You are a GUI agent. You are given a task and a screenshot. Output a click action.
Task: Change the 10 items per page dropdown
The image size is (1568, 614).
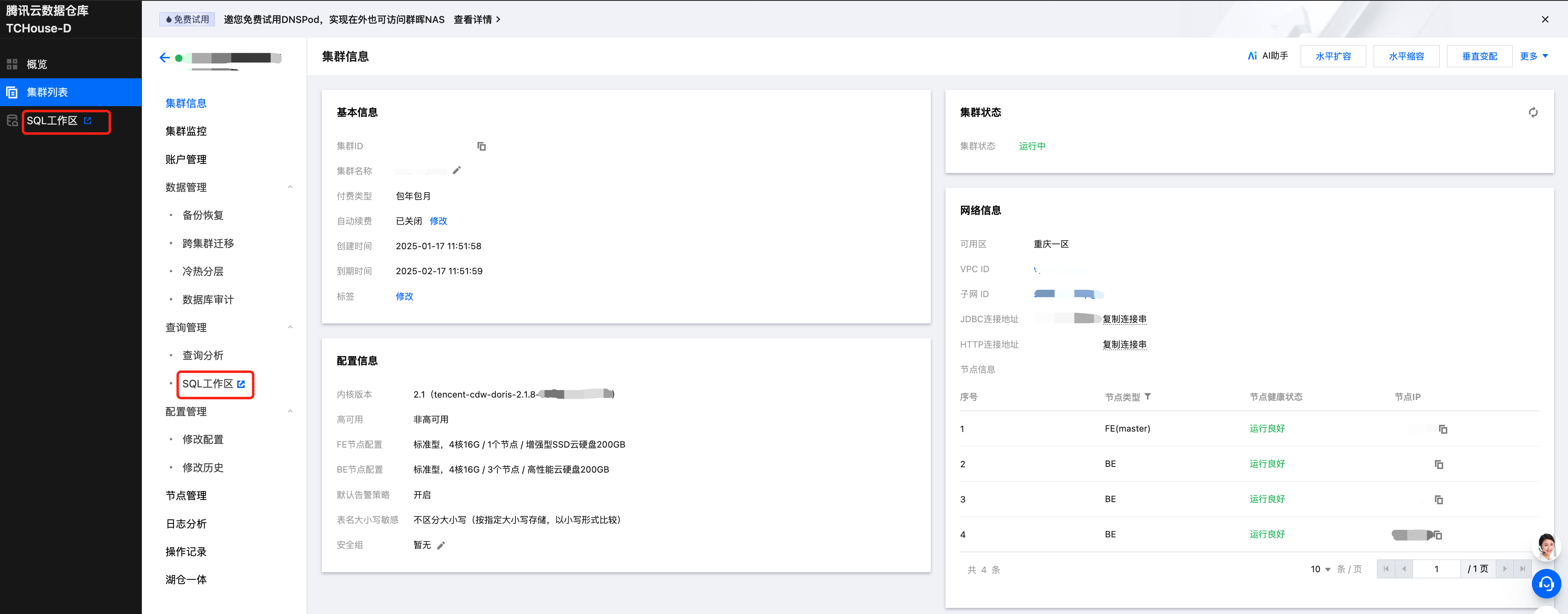point(1320,569)
